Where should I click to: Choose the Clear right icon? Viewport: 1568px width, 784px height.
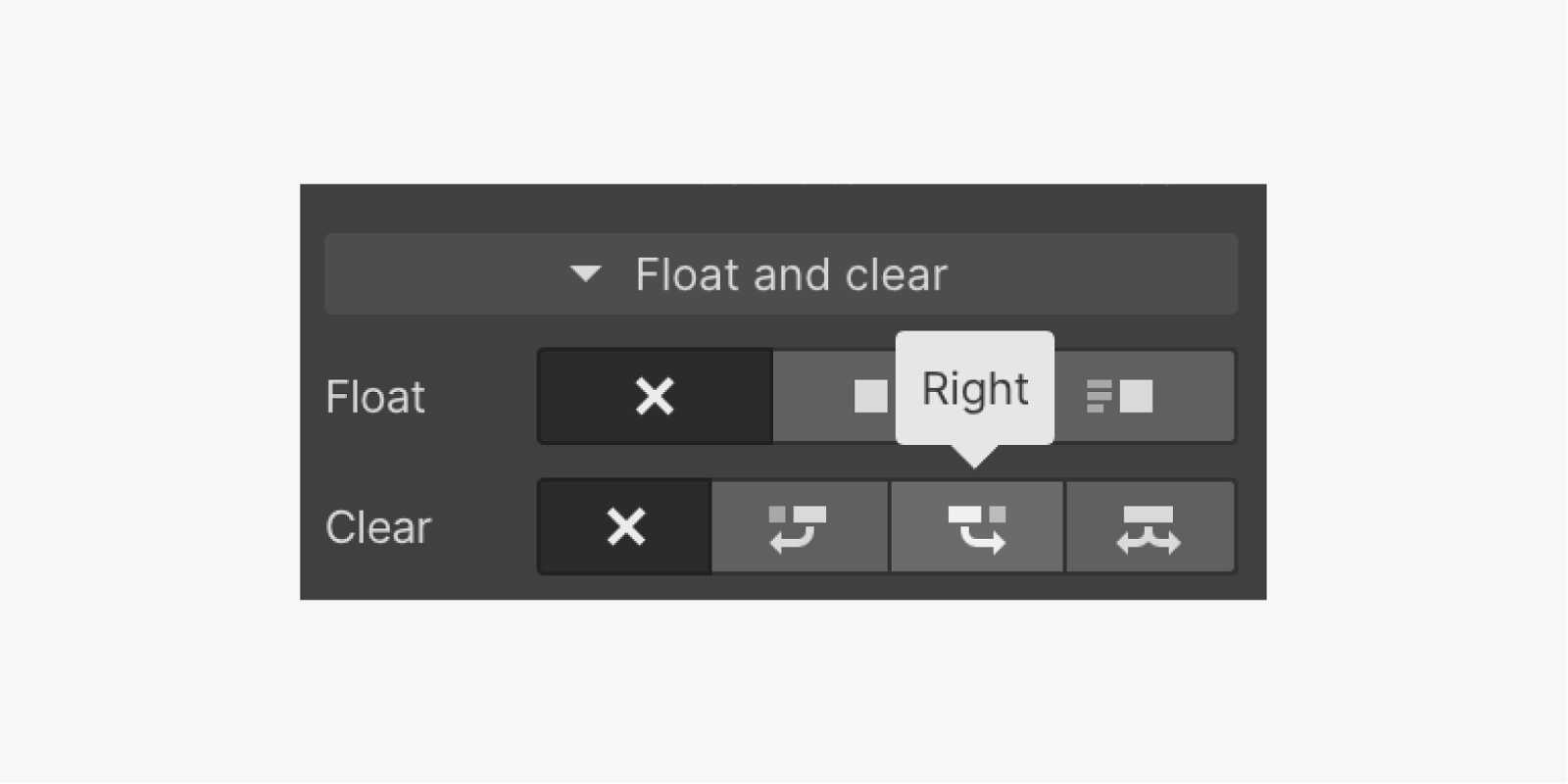pos(976,527)
